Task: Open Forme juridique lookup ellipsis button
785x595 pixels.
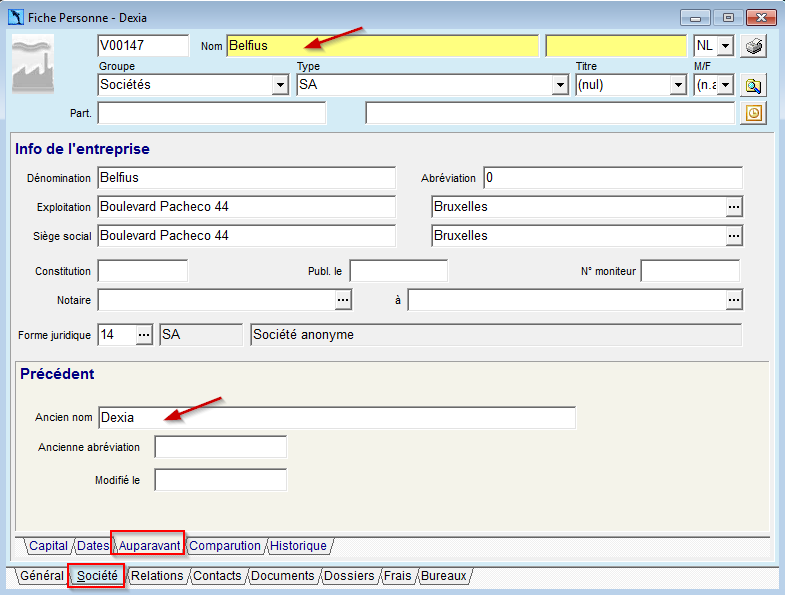Action: tap(144, 335)
